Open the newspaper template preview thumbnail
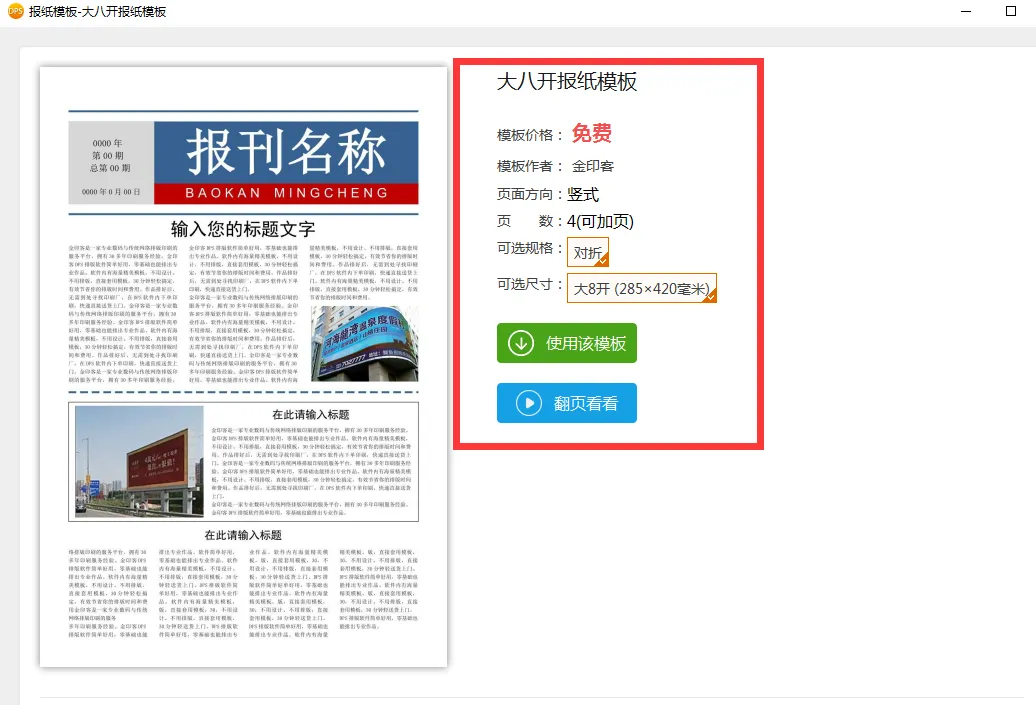 (243, 367)
